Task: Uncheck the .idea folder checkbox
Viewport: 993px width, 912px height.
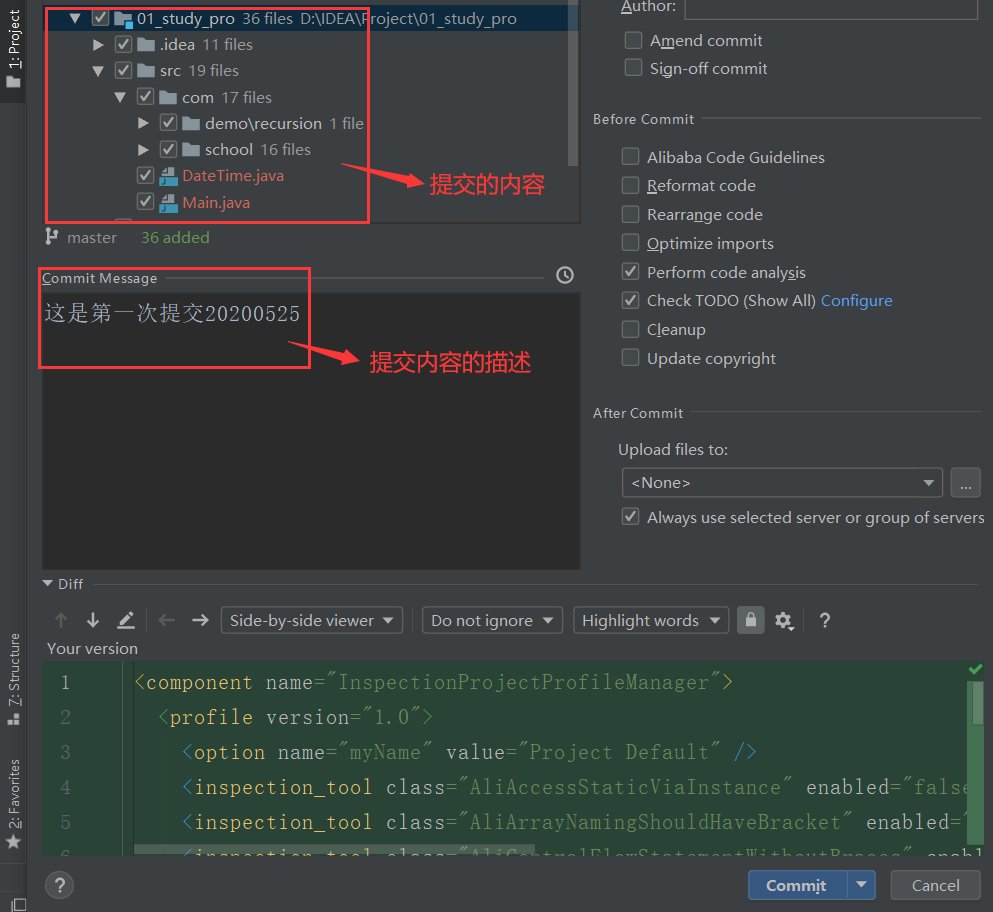Action: 123,44
